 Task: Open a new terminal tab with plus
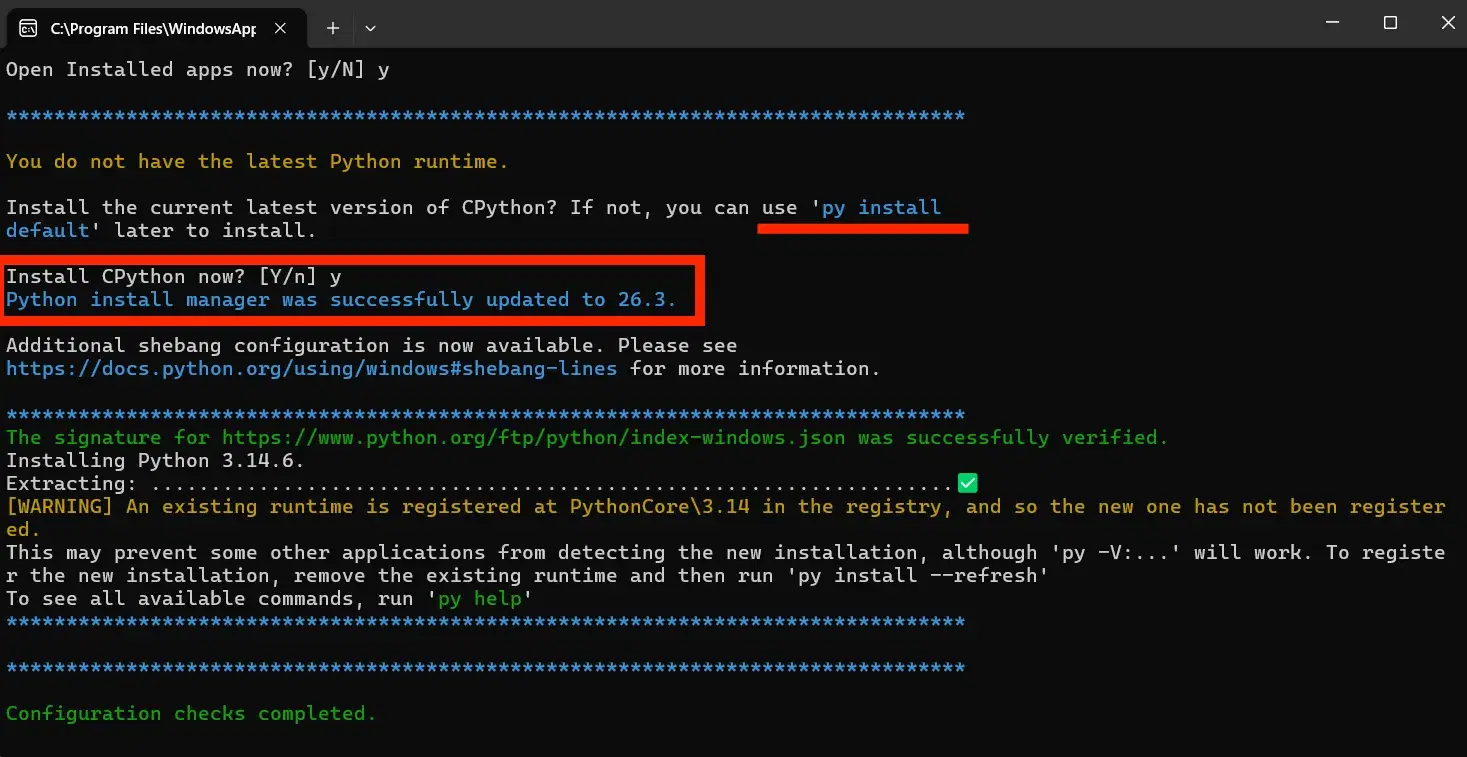(333, 28)
